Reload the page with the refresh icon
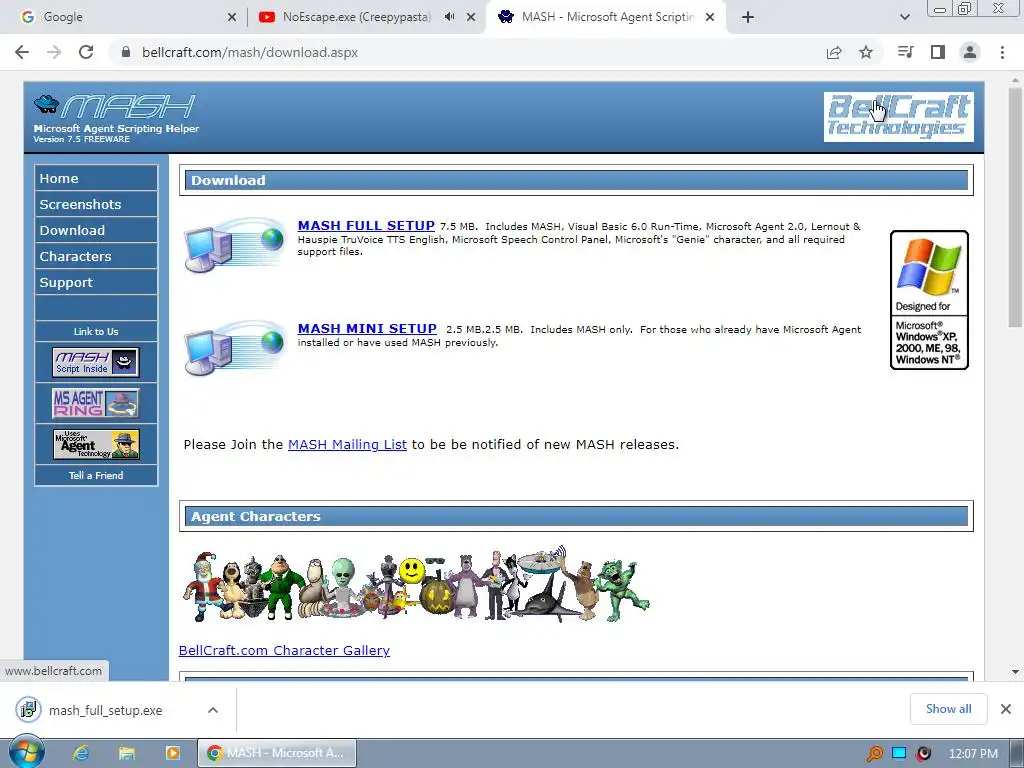Viewport: 1024px width, 768px height. (x=86, y=52)
